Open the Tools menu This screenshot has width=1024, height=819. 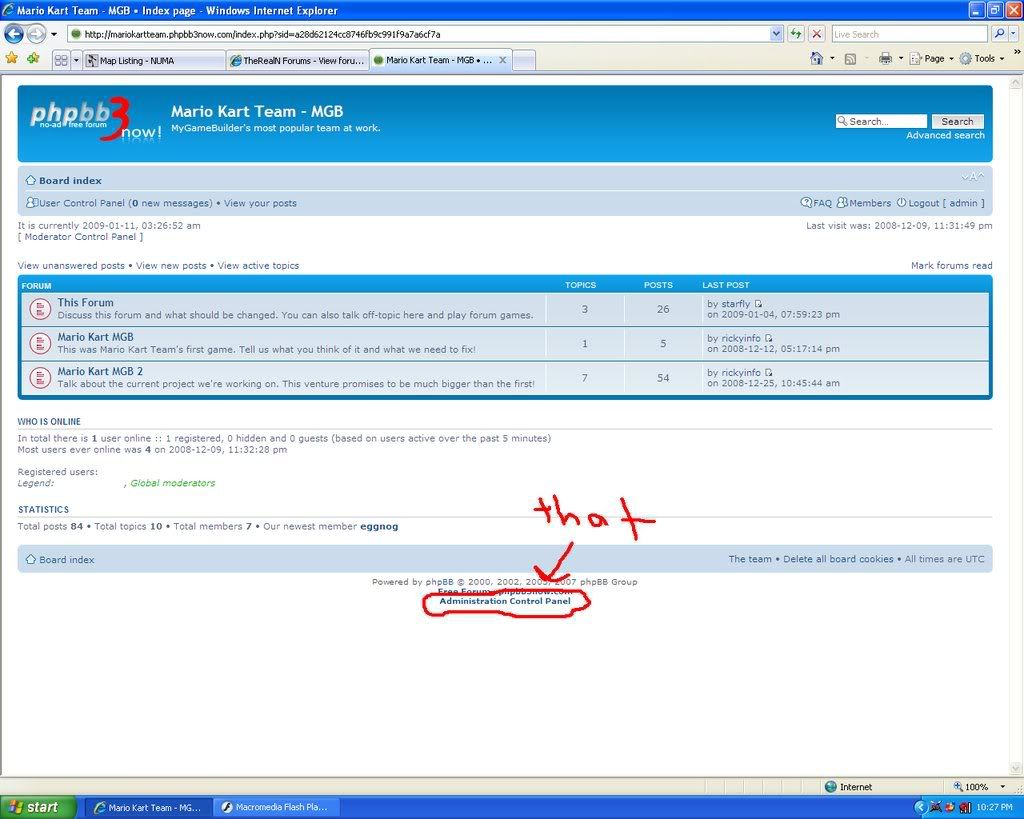(x=982, y=59)
